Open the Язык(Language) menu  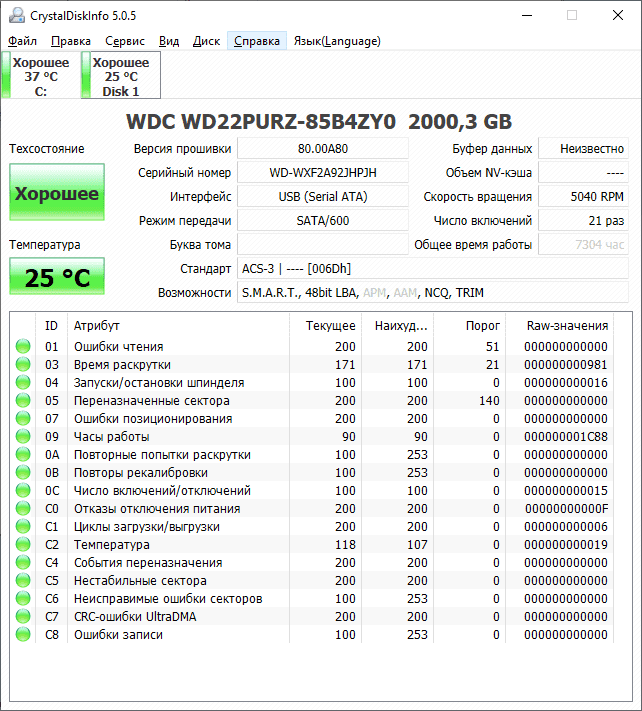[x=336, y=41]
